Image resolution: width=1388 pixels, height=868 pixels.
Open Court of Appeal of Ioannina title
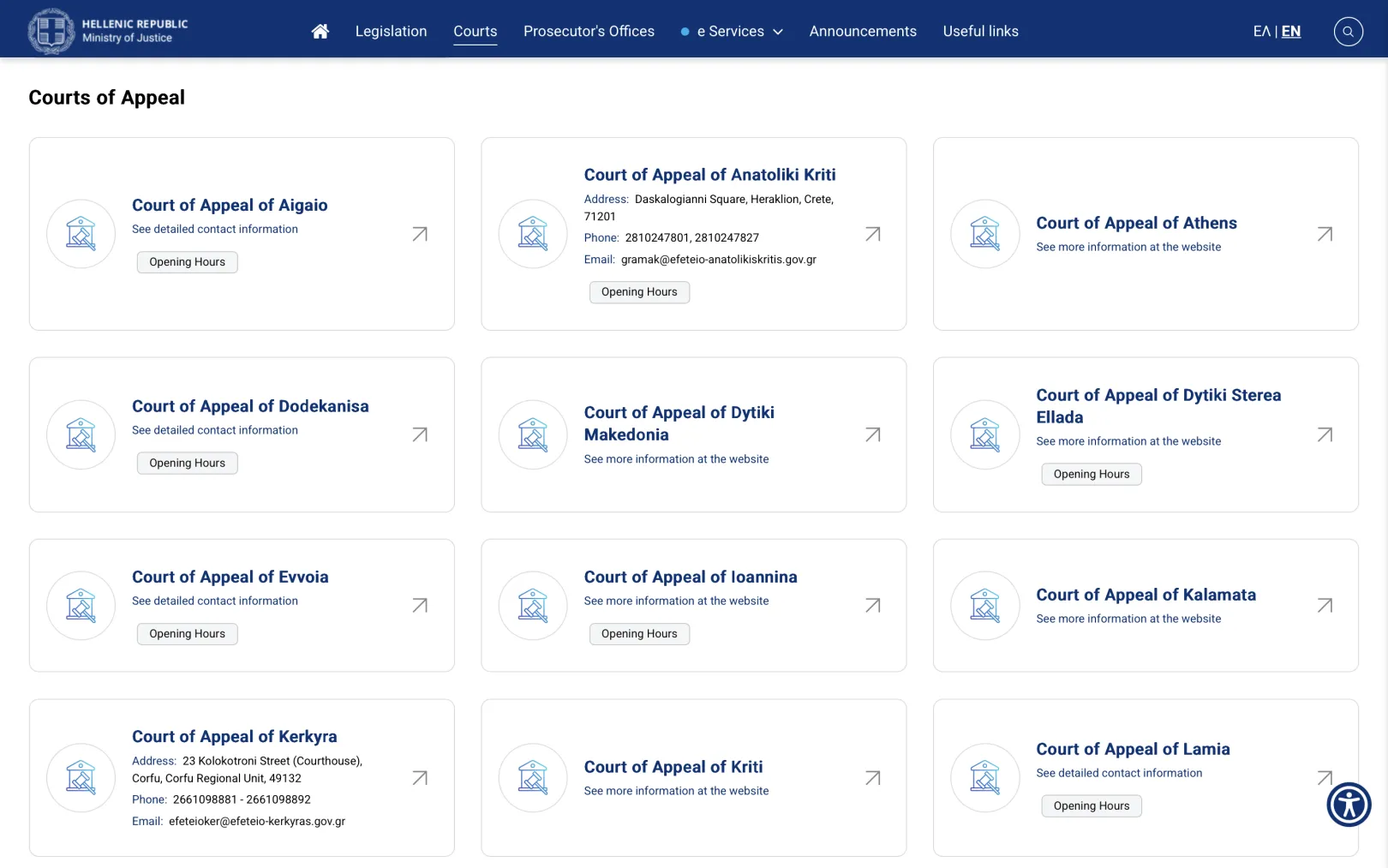click(691, 577)
